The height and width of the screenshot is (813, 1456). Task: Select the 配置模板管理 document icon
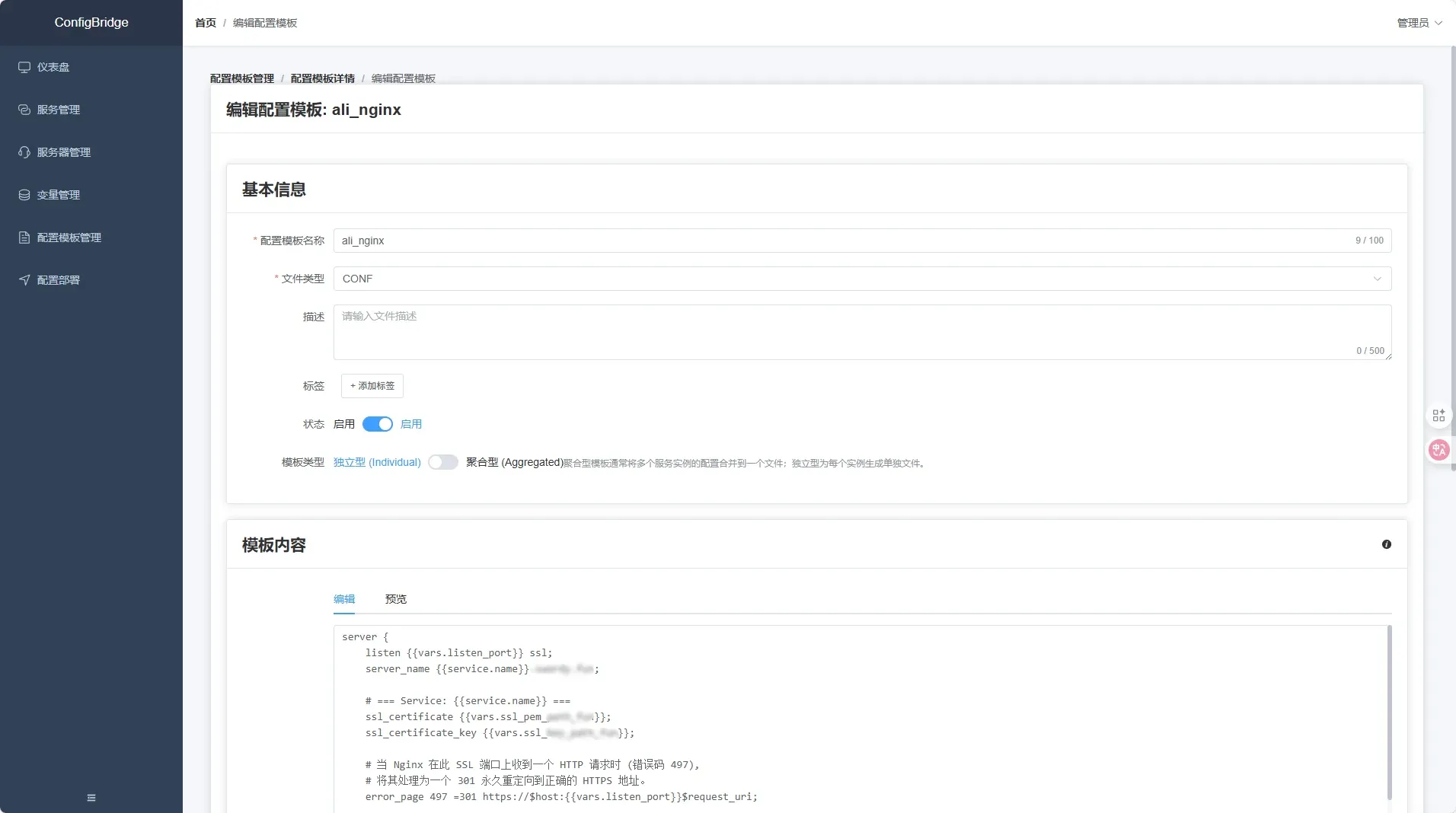pyautogui.click(x=24, y=237)
